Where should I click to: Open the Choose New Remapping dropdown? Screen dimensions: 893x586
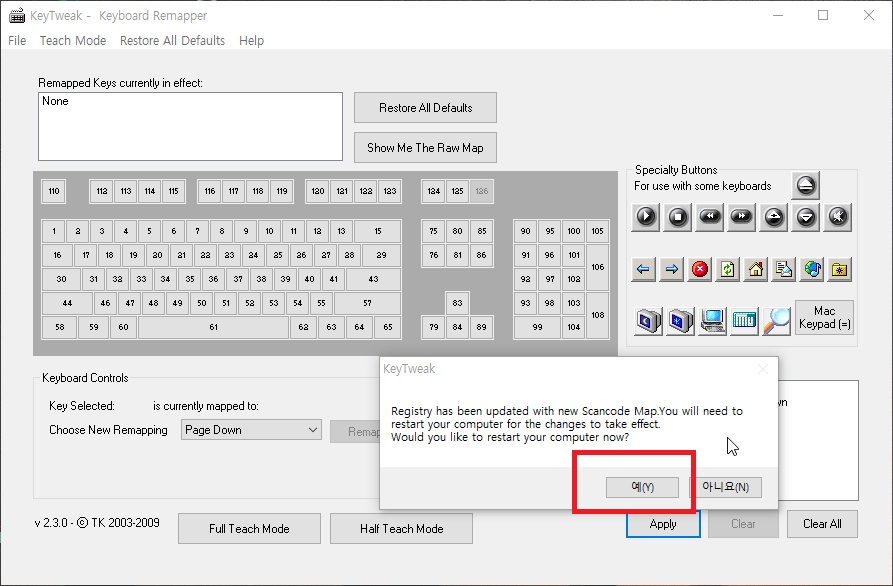[251, 430]
